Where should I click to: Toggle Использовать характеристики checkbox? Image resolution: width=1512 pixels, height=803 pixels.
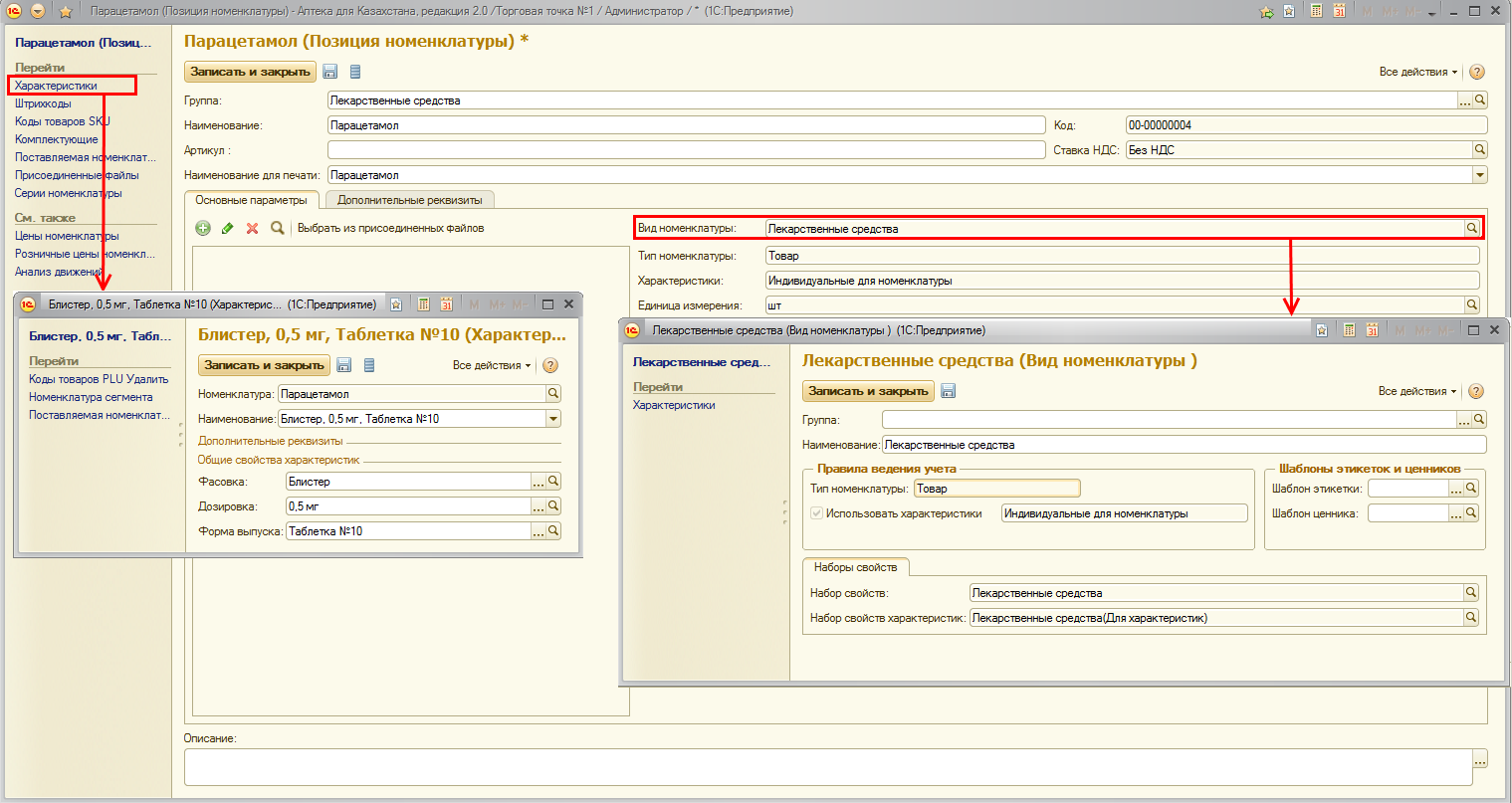pyautogui.click(x=817, y=513)
